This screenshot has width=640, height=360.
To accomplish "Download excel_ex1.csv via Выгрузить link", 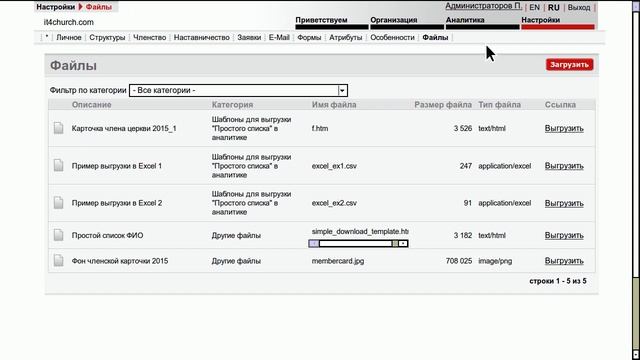I will (564, 166).
